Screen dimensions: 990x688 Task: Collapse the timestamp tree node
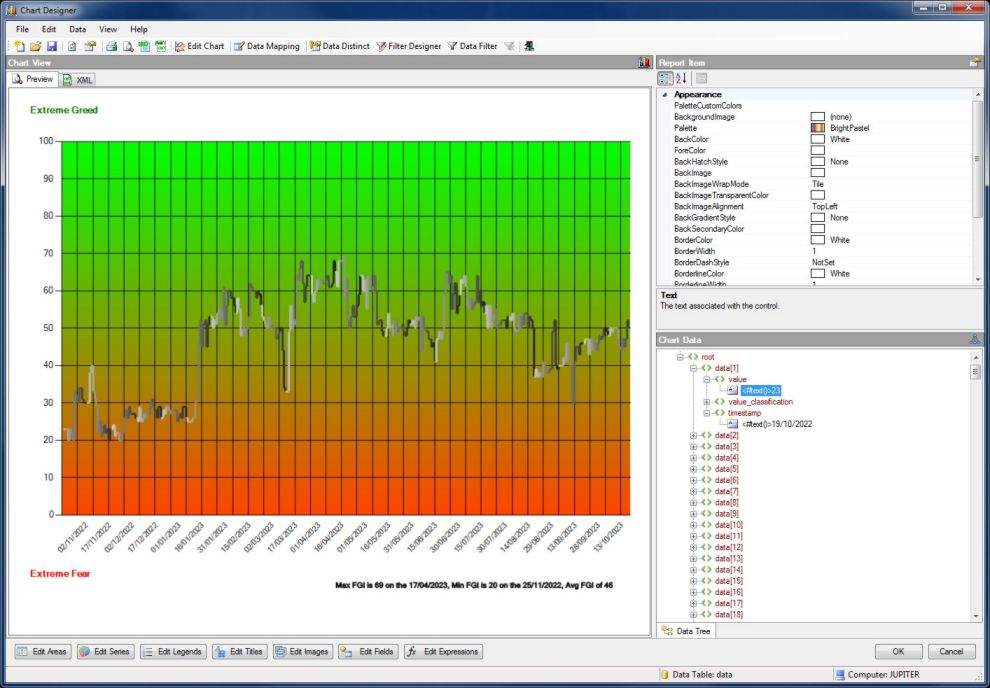[x=706, y=413]
